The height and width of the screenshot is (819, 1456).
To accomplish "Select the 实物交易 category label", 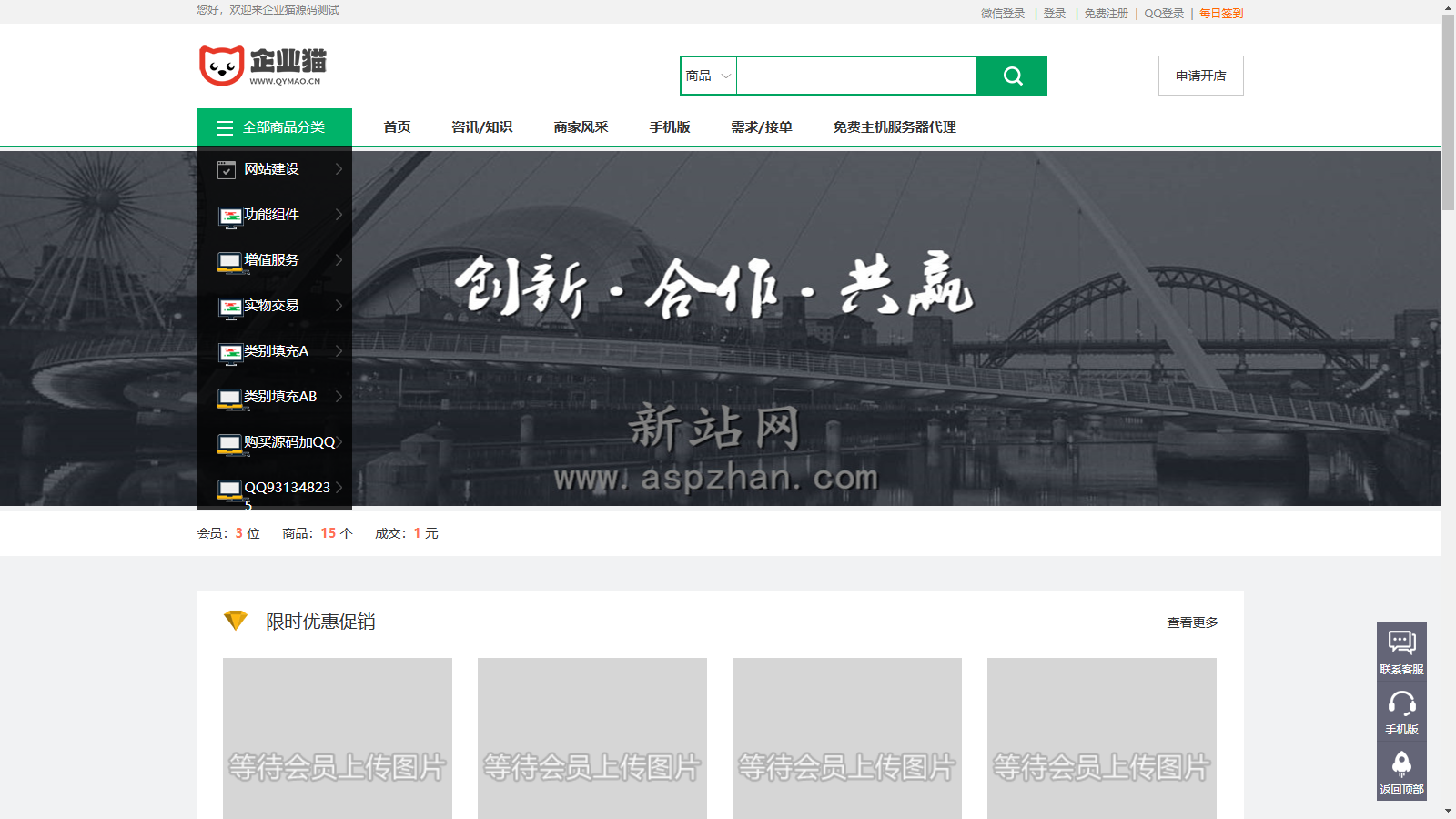I will (x=271, y=306).
